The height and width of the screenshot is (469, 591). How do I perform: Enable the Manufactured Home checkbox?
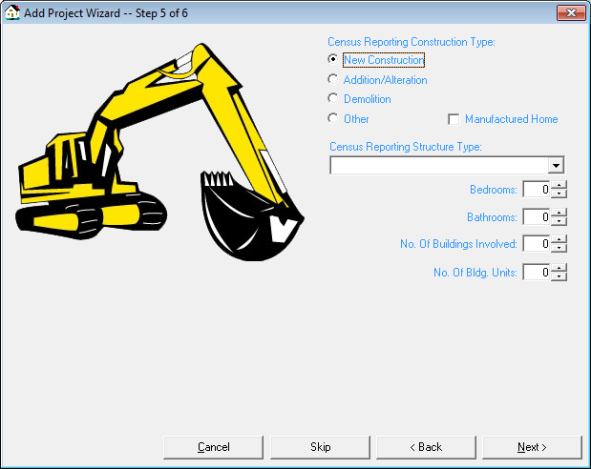tap(453, 120)
